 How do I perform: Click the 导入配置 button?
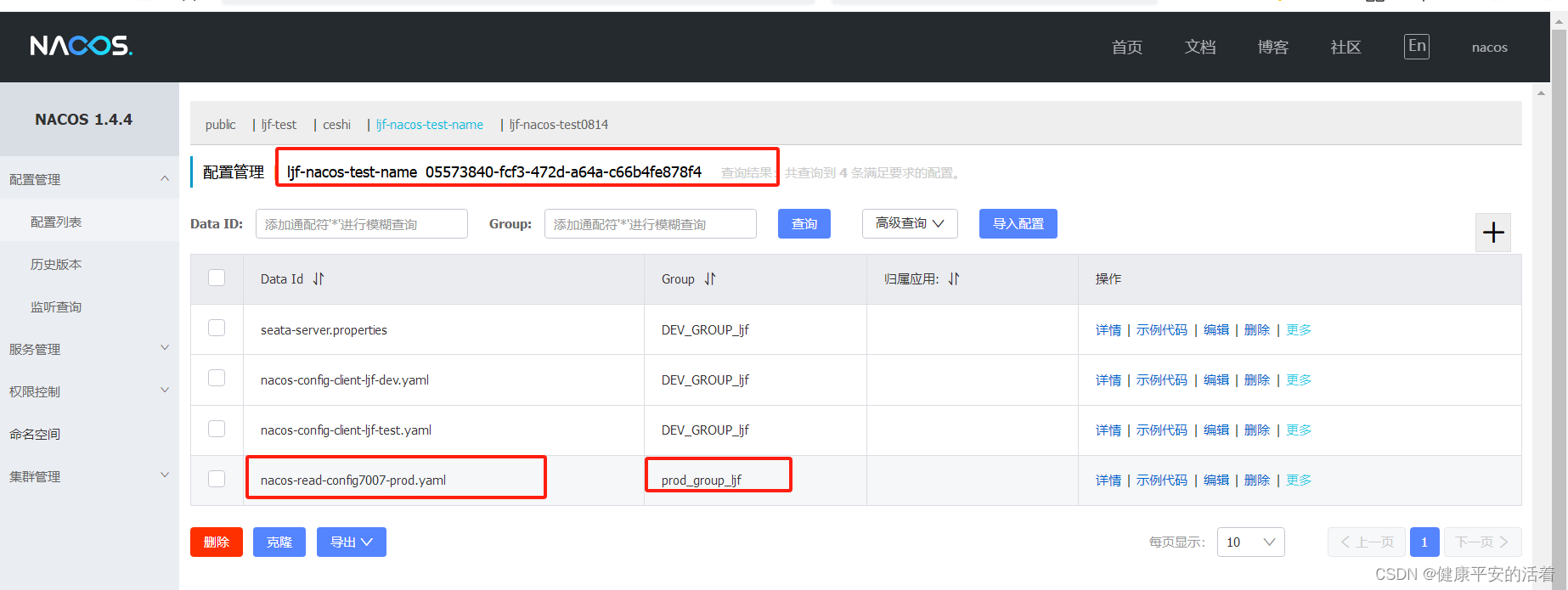point(1018,223)
